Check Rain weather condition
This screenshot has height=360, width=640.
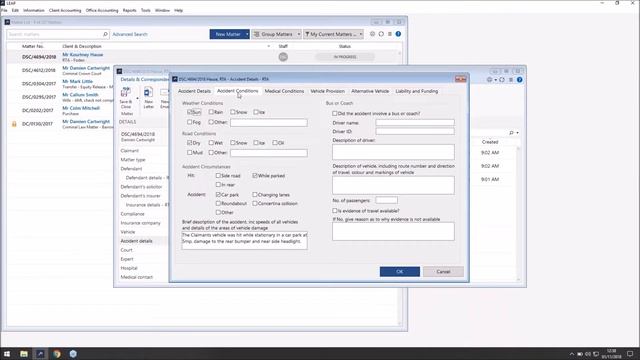[x=211, y=112]
